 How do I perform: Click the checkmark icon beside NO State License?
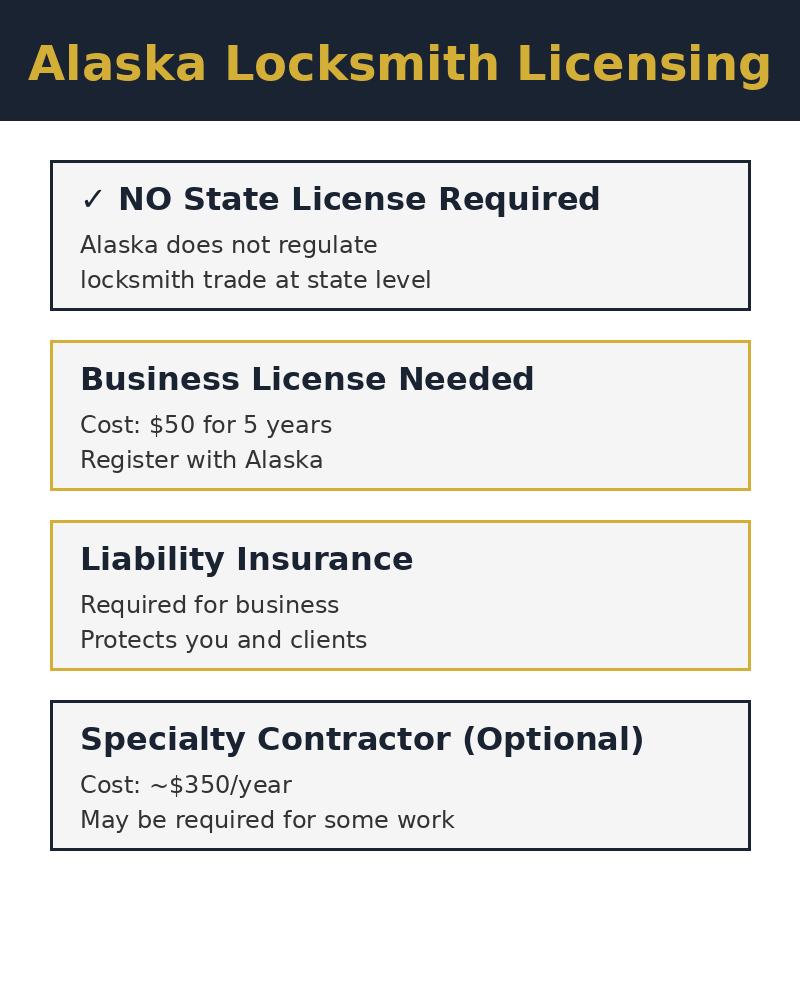coord(92,200)
